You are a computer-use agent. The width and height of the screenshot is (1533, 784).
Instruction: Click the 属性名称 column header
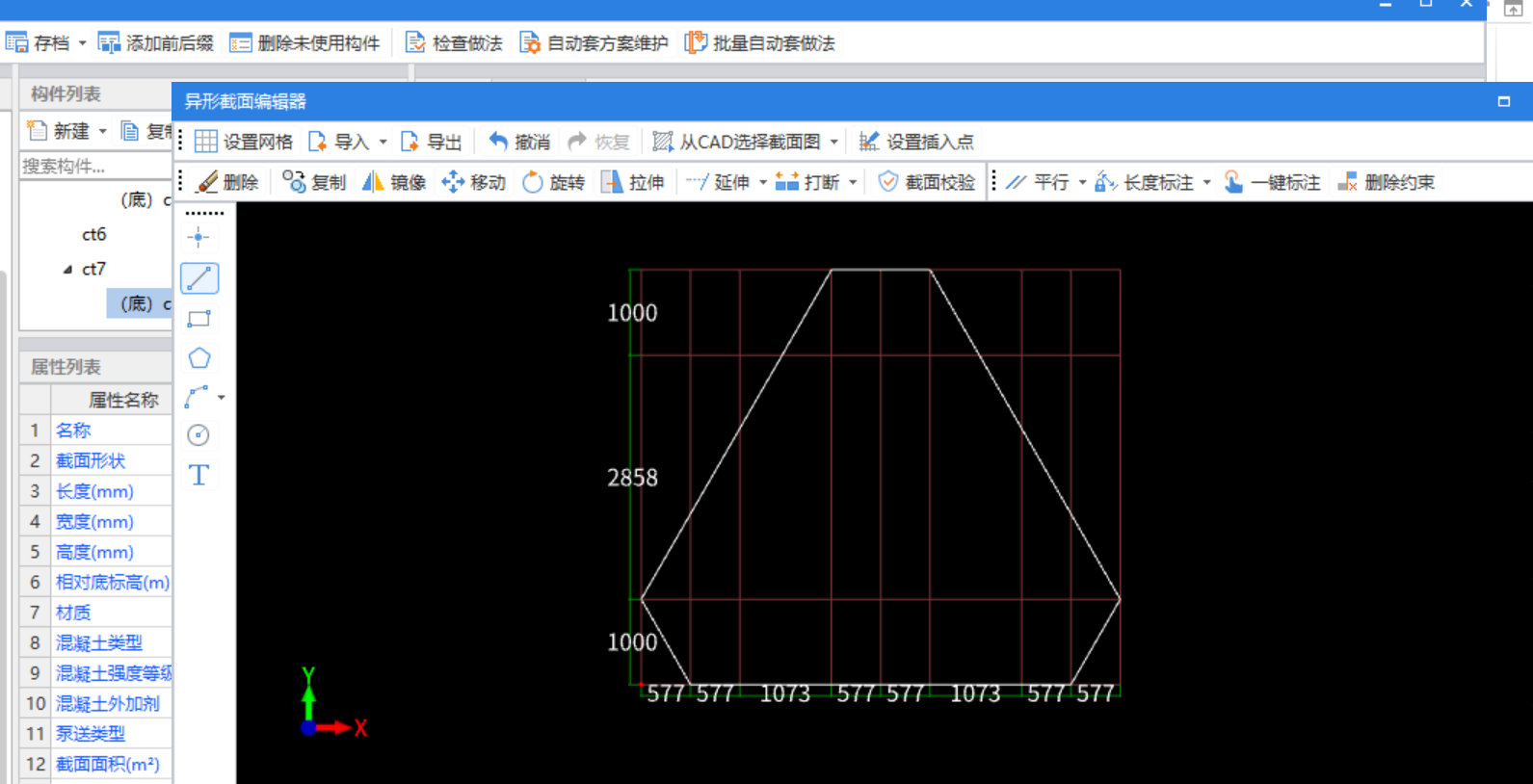coord(112,400)
